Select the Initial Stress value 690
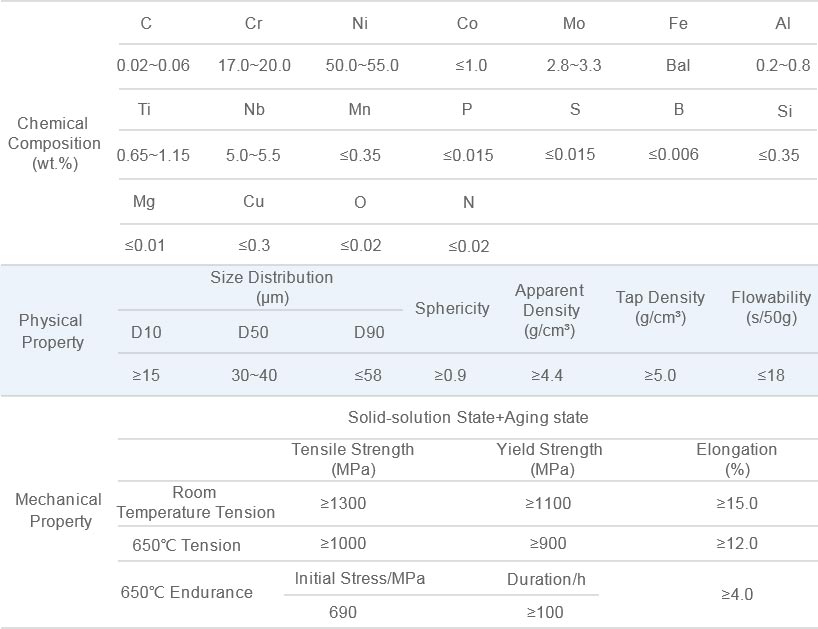 343,611
